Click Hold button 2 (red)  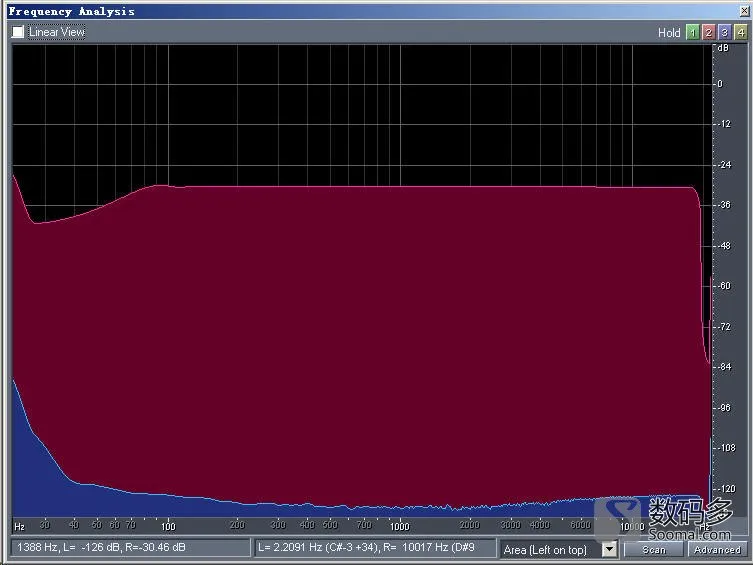coord(708,33)
